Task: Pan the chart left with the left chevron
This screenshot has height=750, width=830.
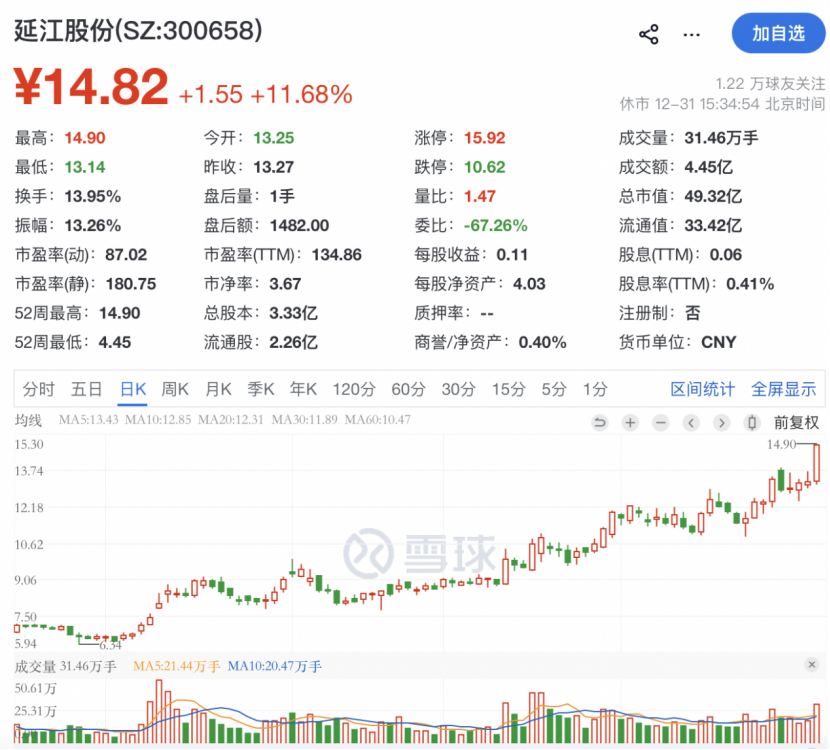Action: [x=691, y=423]
